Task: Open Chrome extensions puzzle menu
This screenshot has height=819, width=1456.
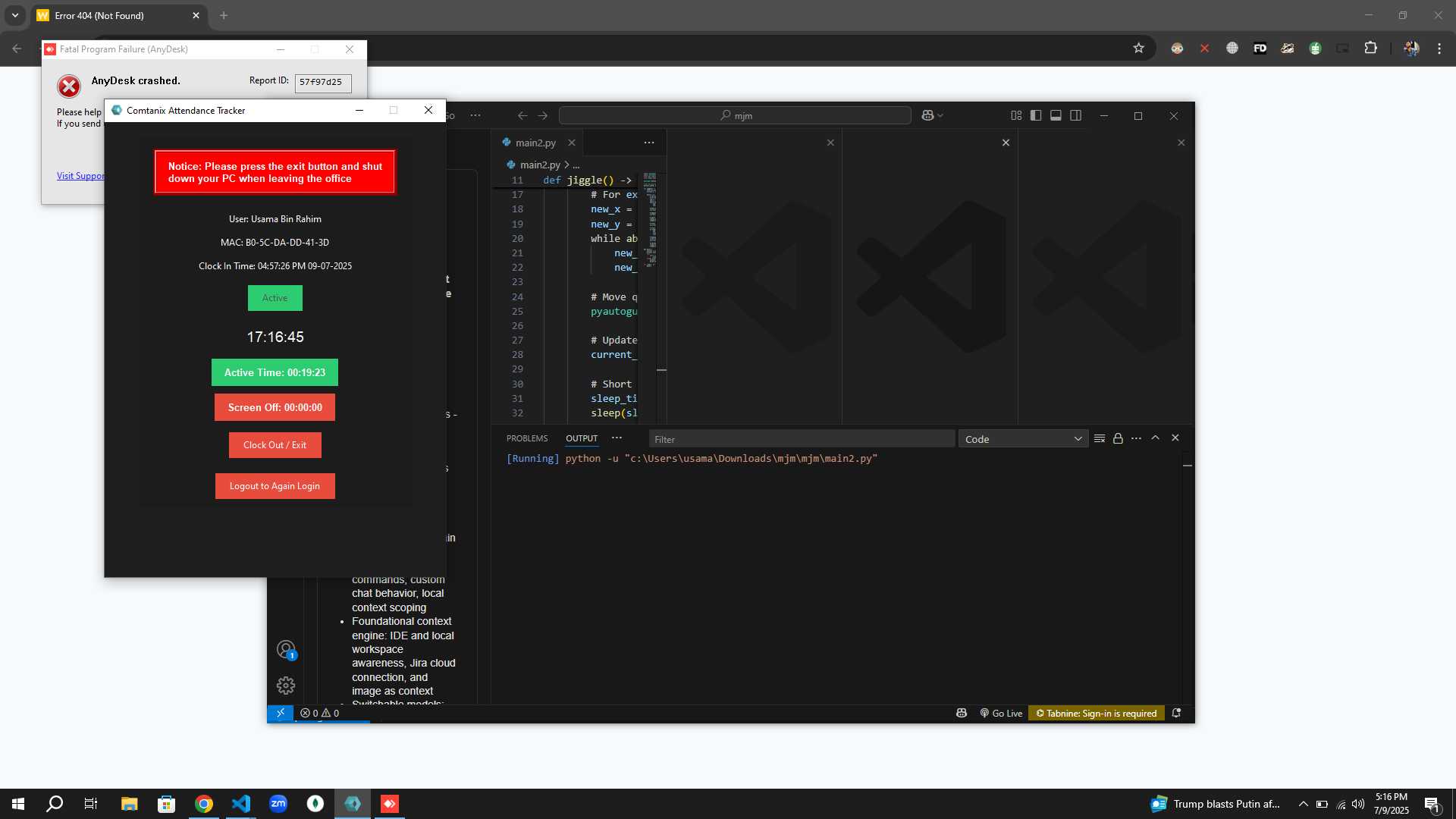Action: 1370,49
